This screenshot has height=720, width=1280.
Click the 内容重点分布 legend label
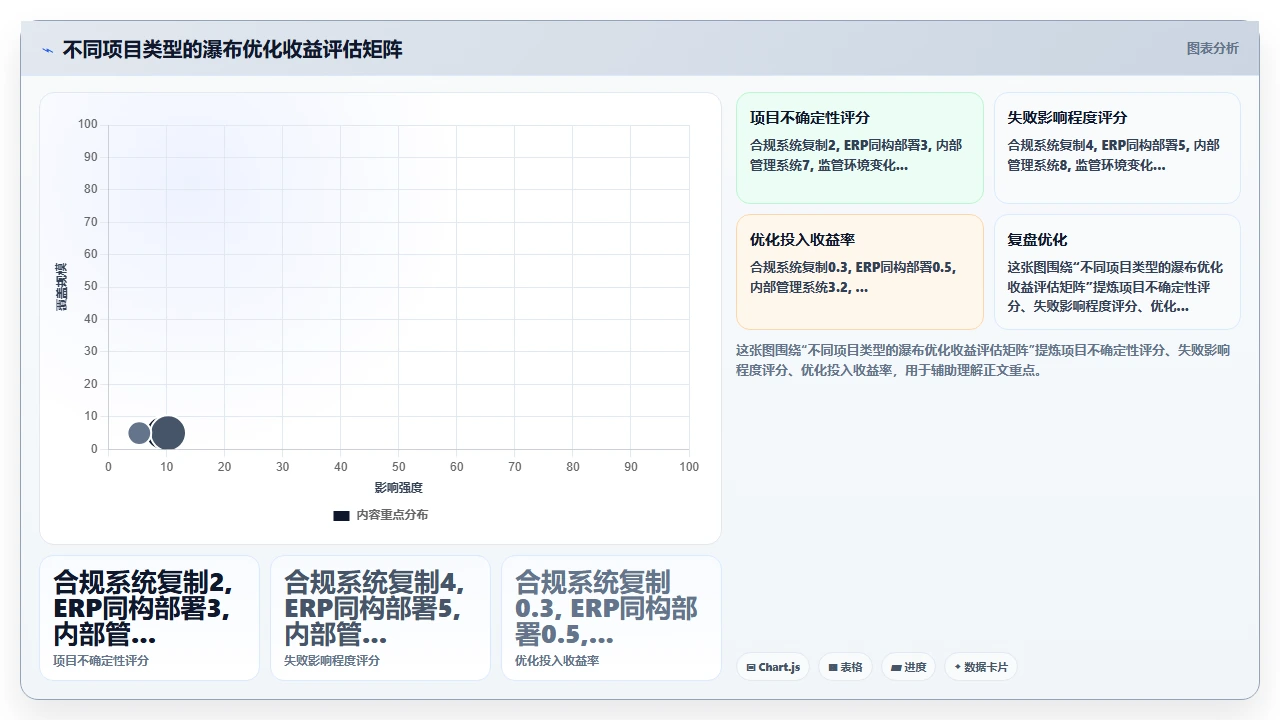tap(392, 515)
